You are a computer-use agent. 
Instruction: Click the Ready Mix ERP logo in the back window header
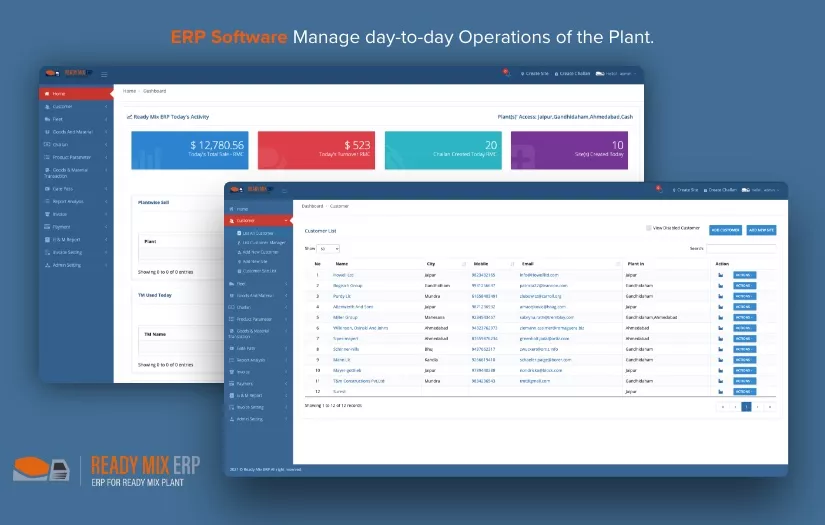pos(68,73)
